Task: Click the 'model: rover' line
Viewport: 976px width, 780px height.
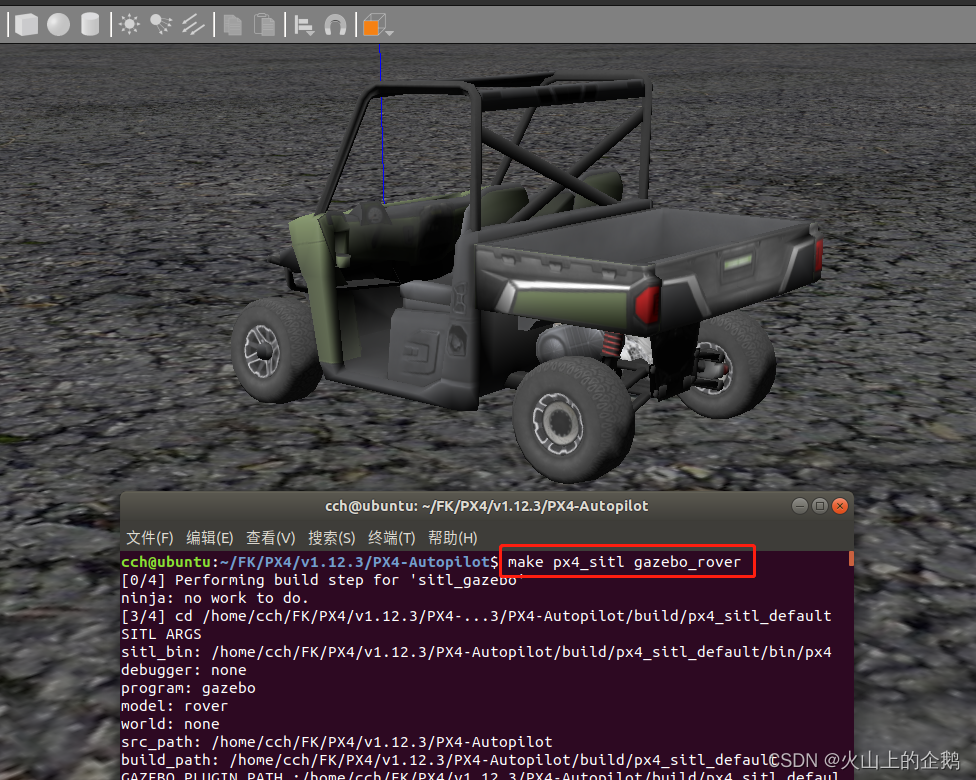Action: click(x=174, y=707)
